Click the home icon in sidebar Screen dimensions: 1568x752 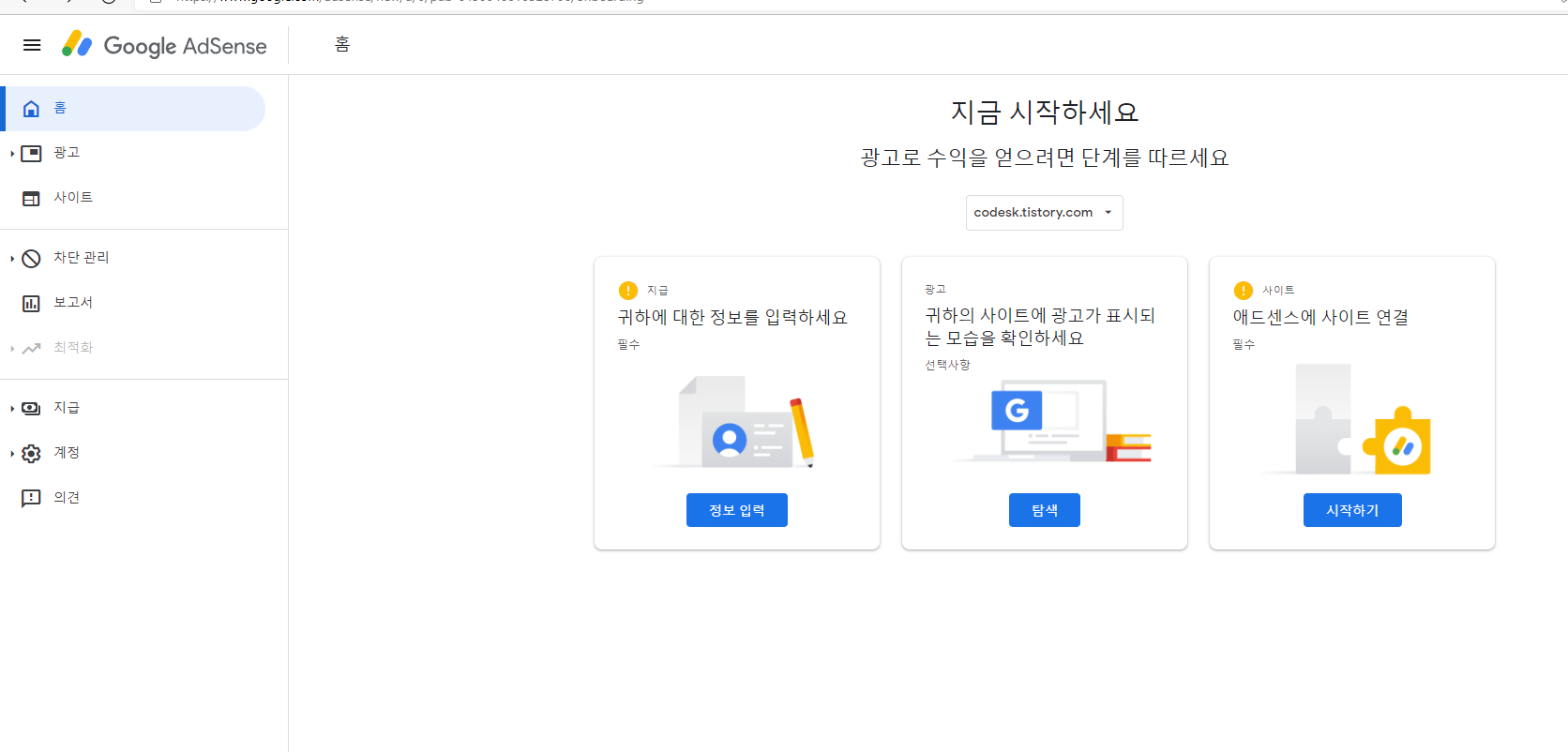tap(31, 109)
